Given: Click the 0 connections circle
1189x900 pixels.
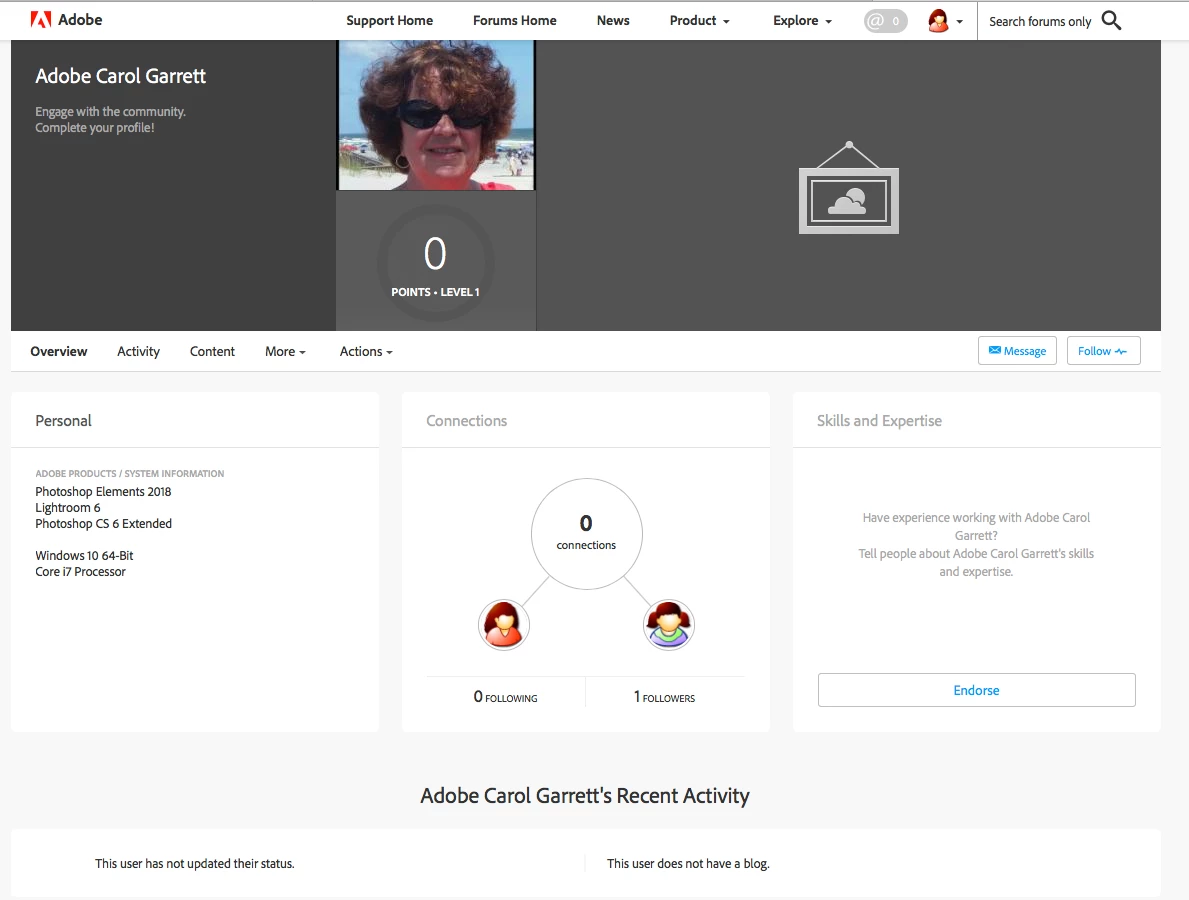Looking at the screenshot, I should [x=586, y=534].
